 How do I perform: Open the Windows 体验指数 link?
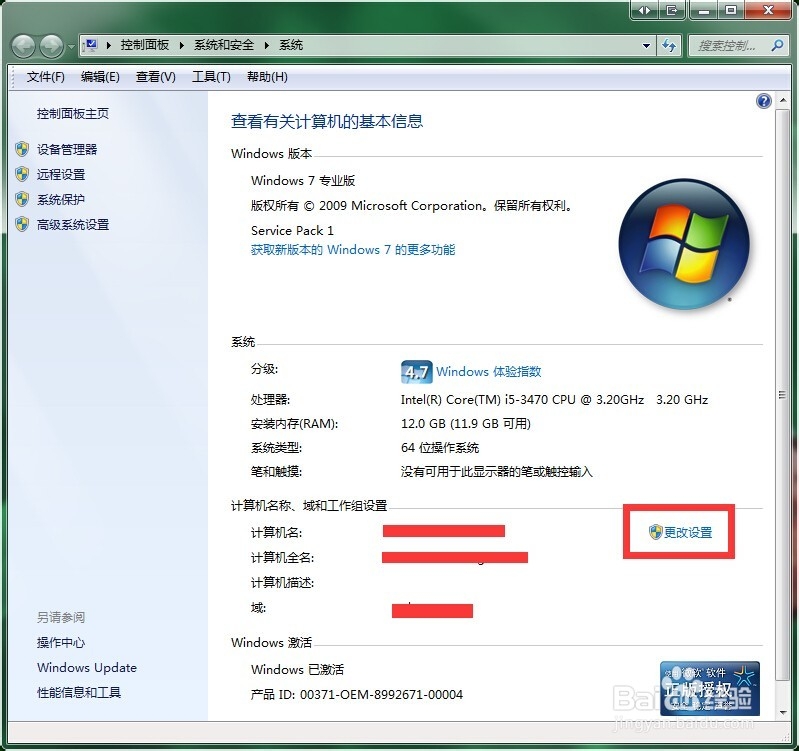[488, 371]
